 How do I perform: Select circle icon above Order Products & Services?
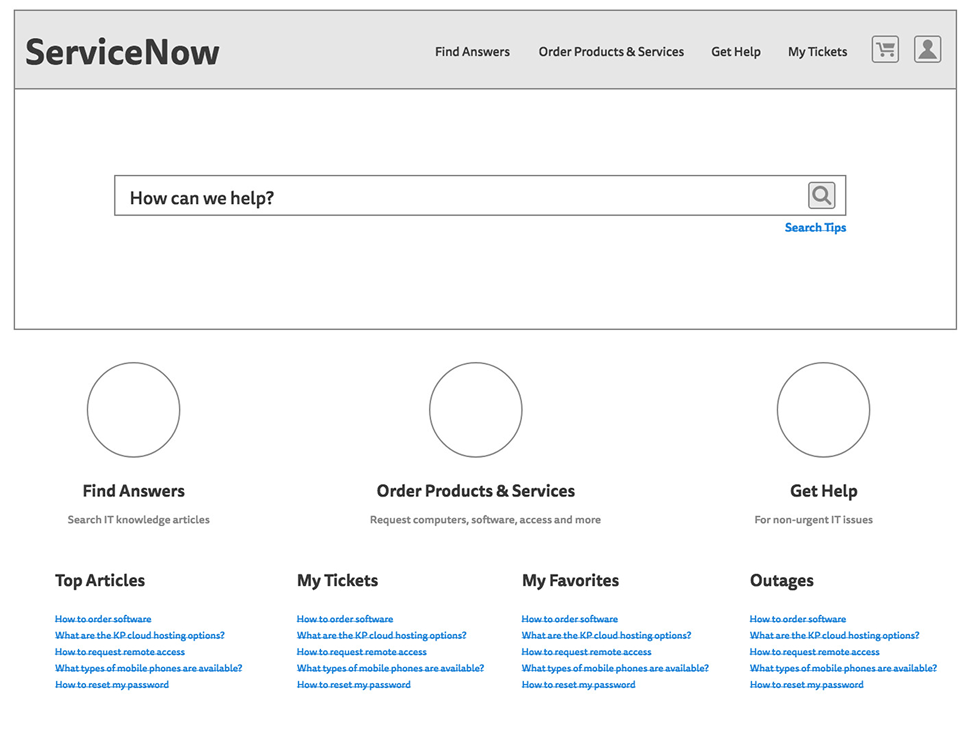click(x=475, y=410)
